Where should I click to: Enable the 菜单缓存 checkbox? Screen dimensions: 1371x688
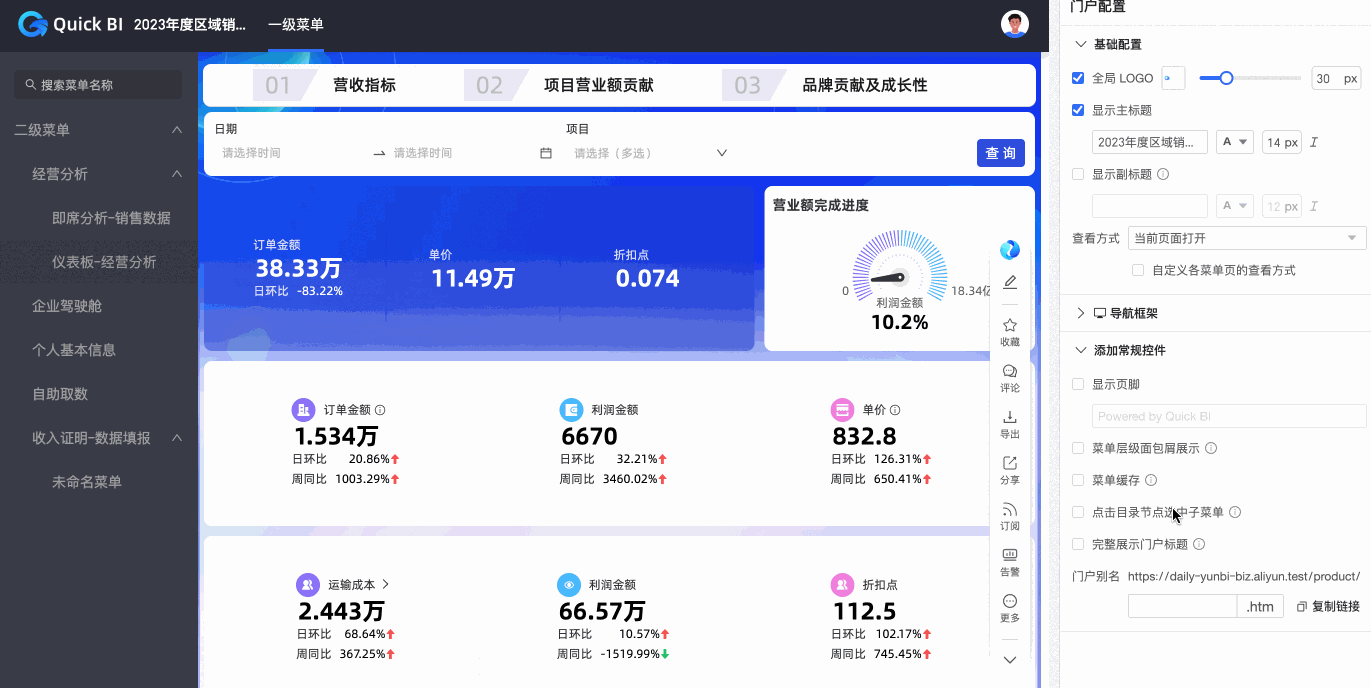coord(1078,480)
